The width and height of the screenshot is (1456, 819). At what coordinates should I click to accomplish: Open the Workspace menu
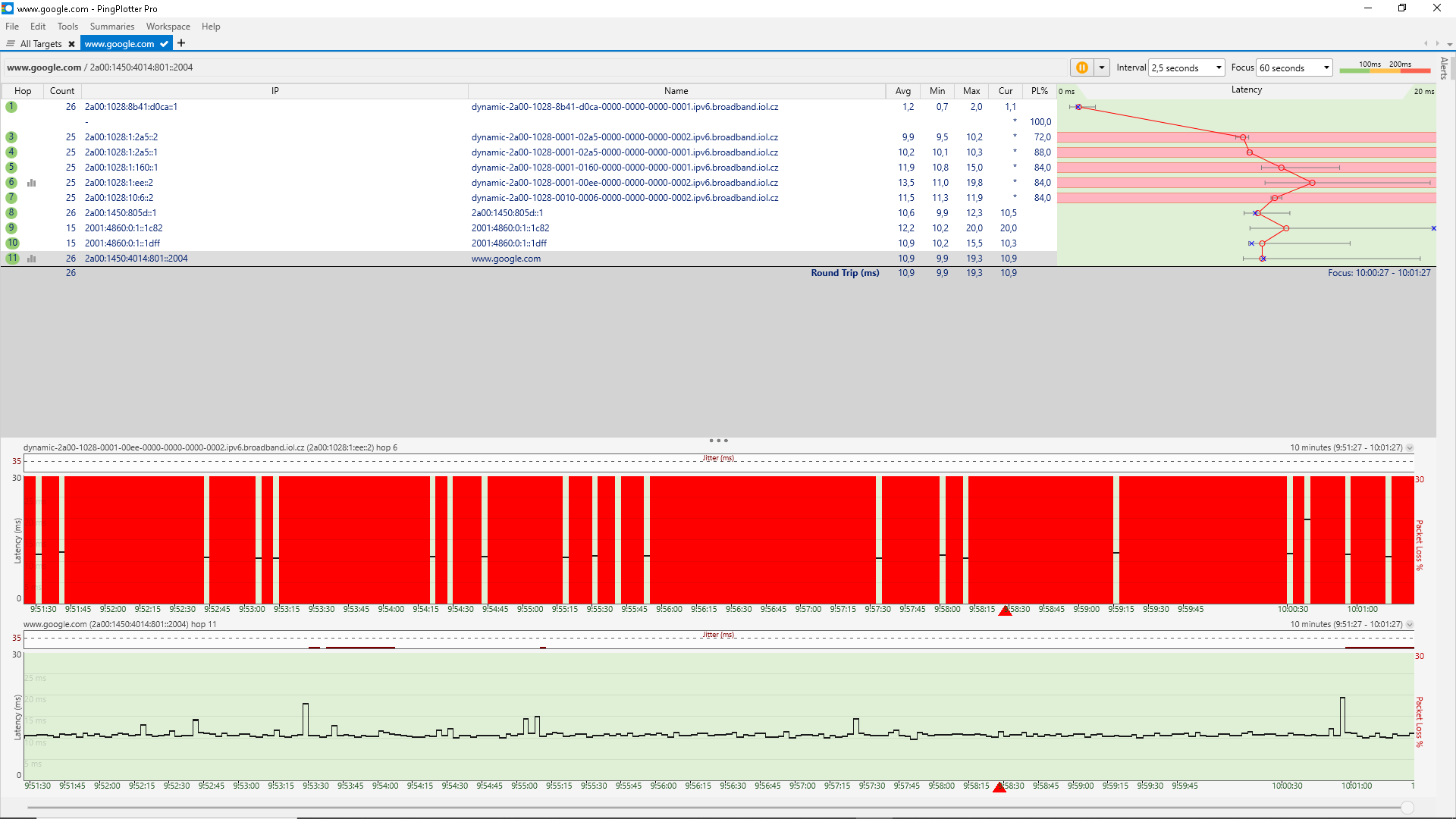(168, 27)
